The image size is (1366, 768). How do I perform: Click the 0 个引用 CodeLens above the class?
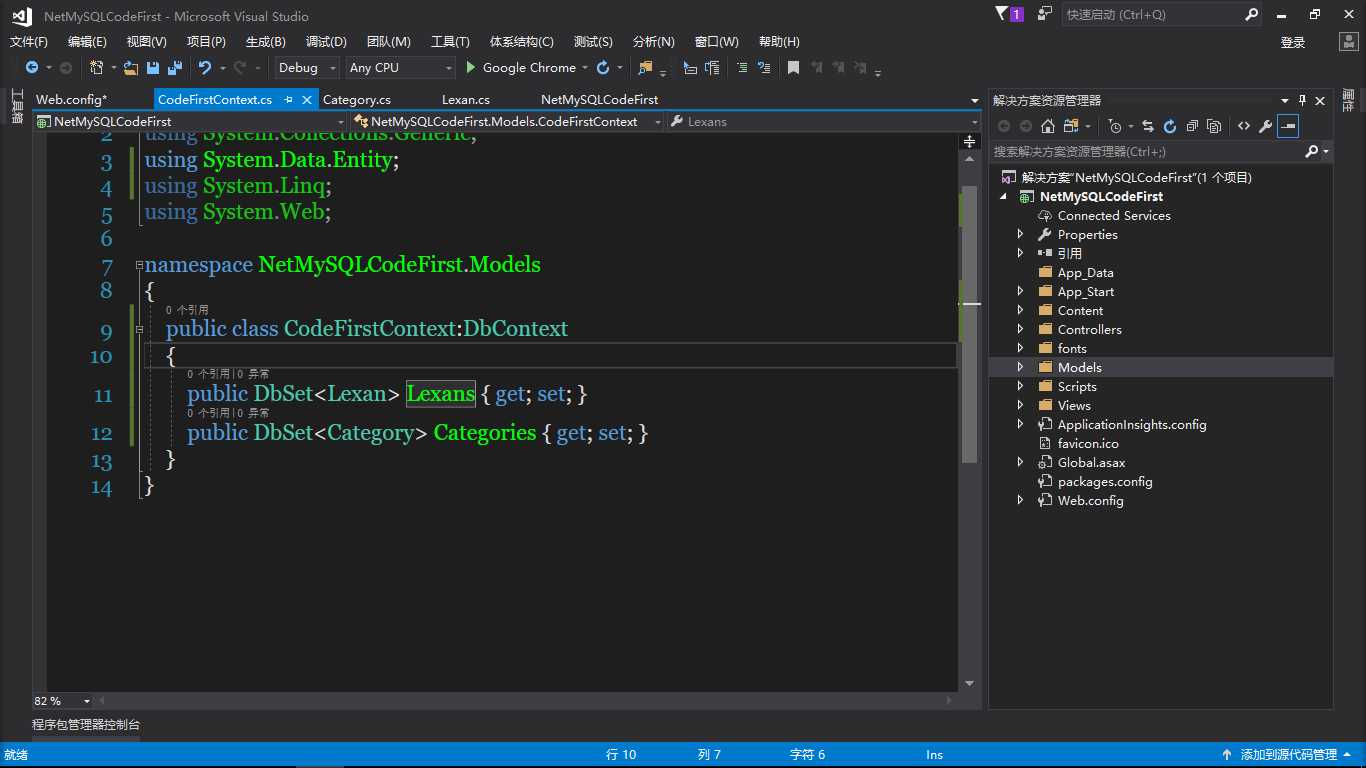[187, 310]
